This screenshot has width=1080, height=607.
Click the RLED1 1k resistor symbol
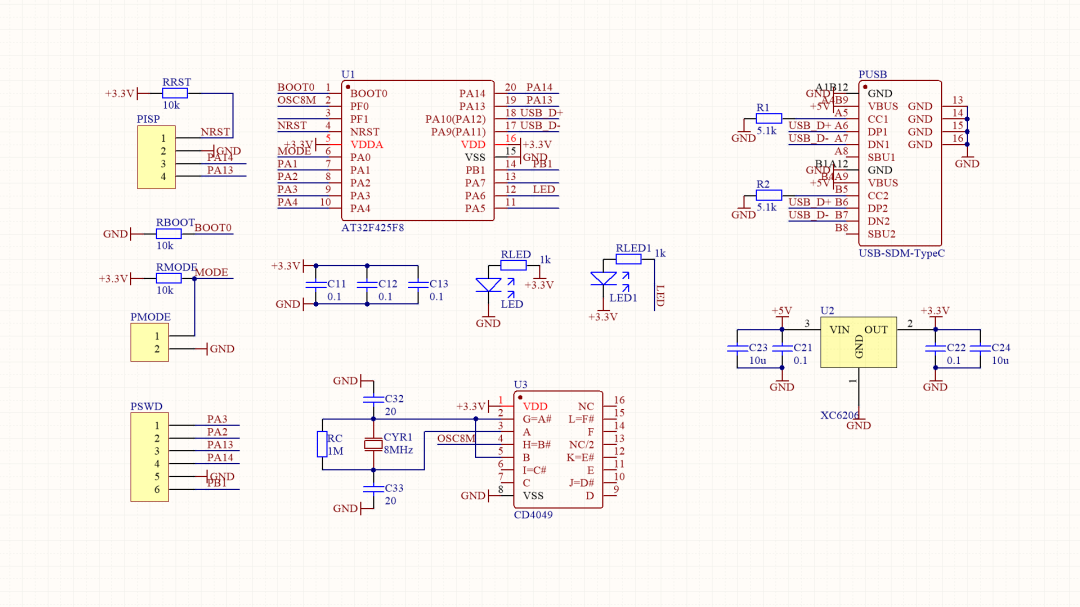click(628, 259)
